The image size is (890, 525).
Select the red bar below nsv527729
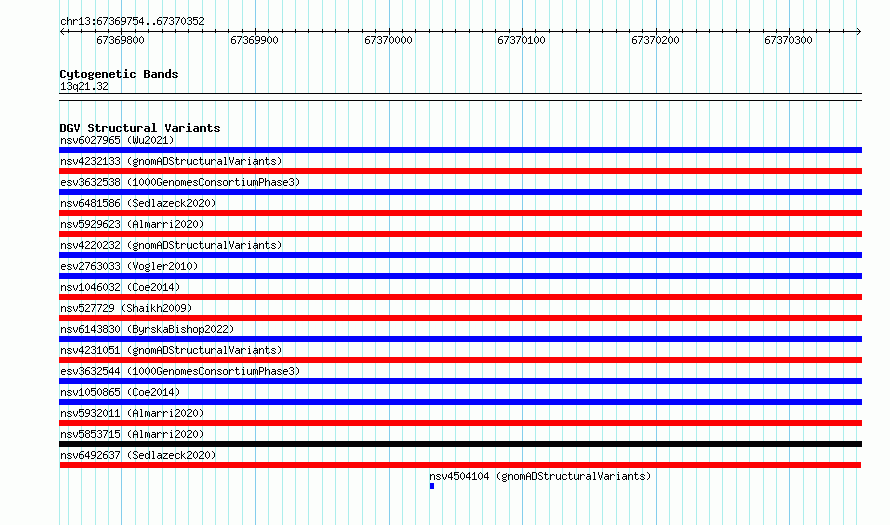click(460, 318)
